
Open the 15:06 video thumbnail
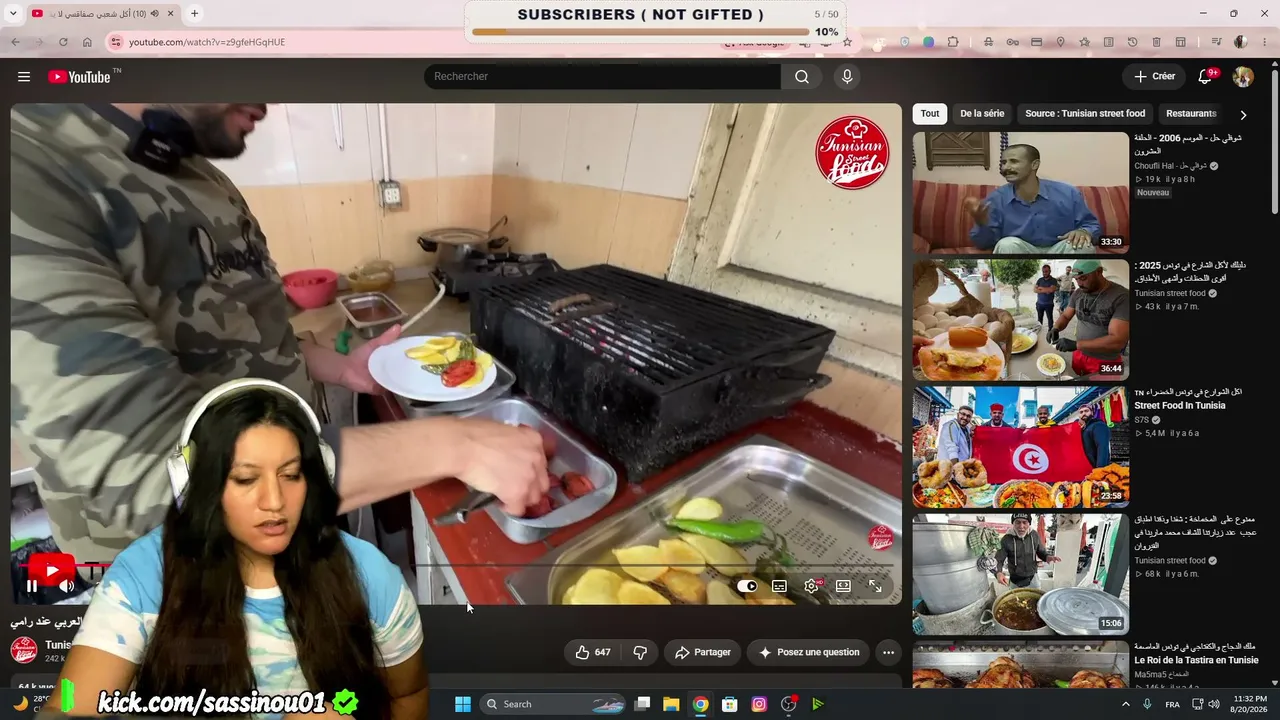(1020, 574)
